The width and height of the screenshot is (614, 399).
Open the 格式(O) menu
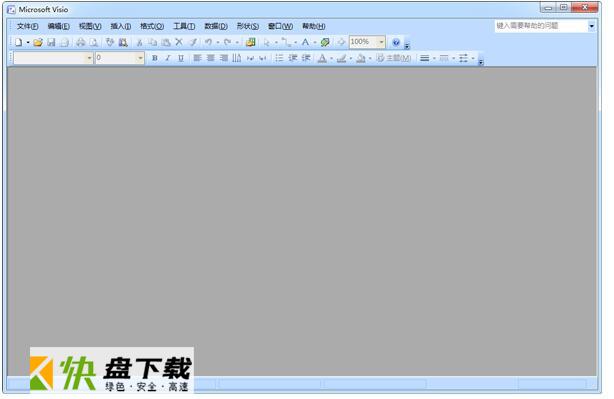click(152, 26)
